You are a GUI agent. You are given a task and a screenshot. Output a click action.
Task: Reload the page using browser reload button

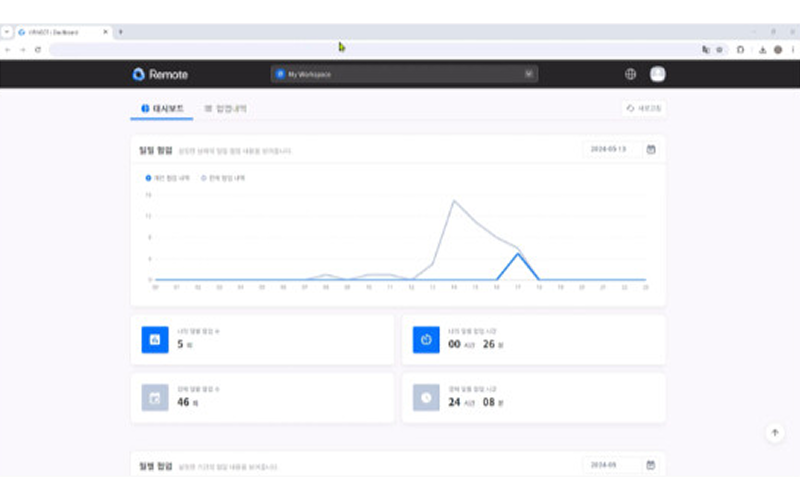[x=38, y=49]
